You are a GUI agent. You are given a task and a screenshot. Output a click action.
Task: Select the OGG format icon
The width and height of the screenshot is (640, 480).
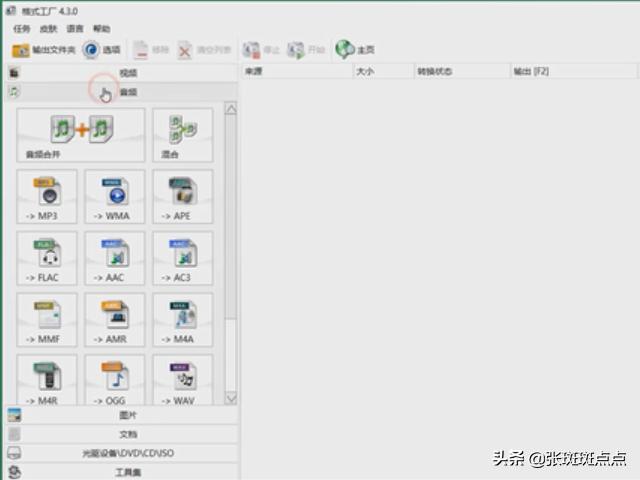(115, 382)
